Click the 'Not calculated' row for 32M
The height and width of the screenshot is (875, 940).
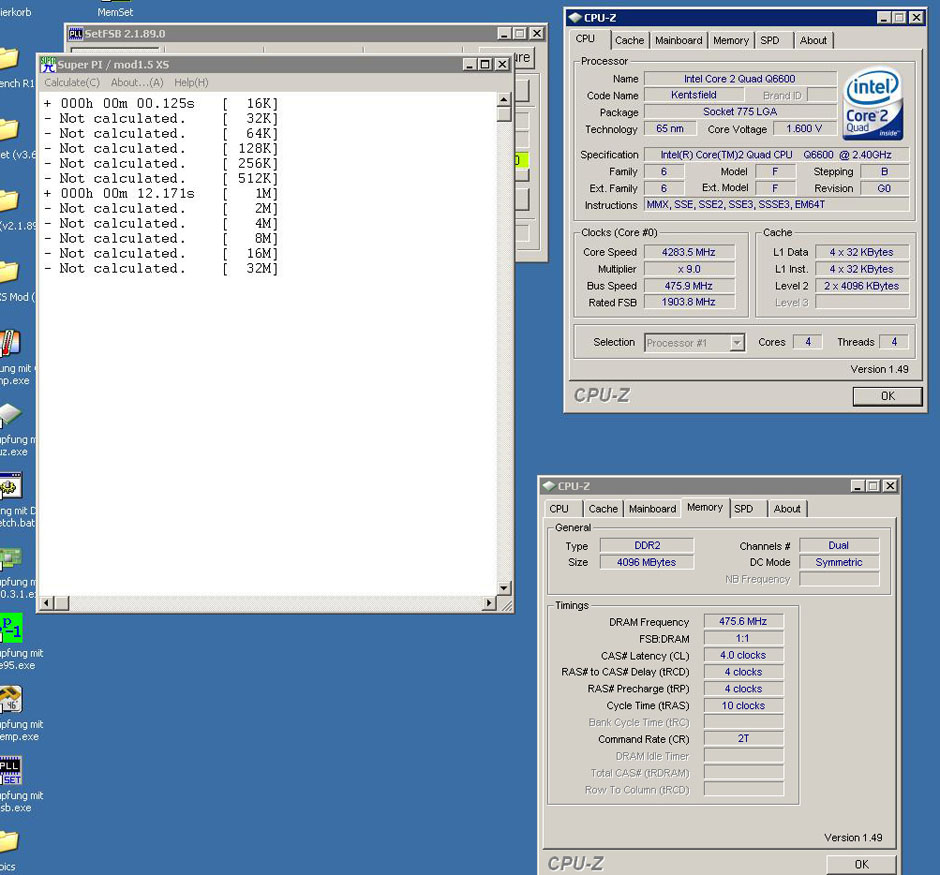[161, 268]
